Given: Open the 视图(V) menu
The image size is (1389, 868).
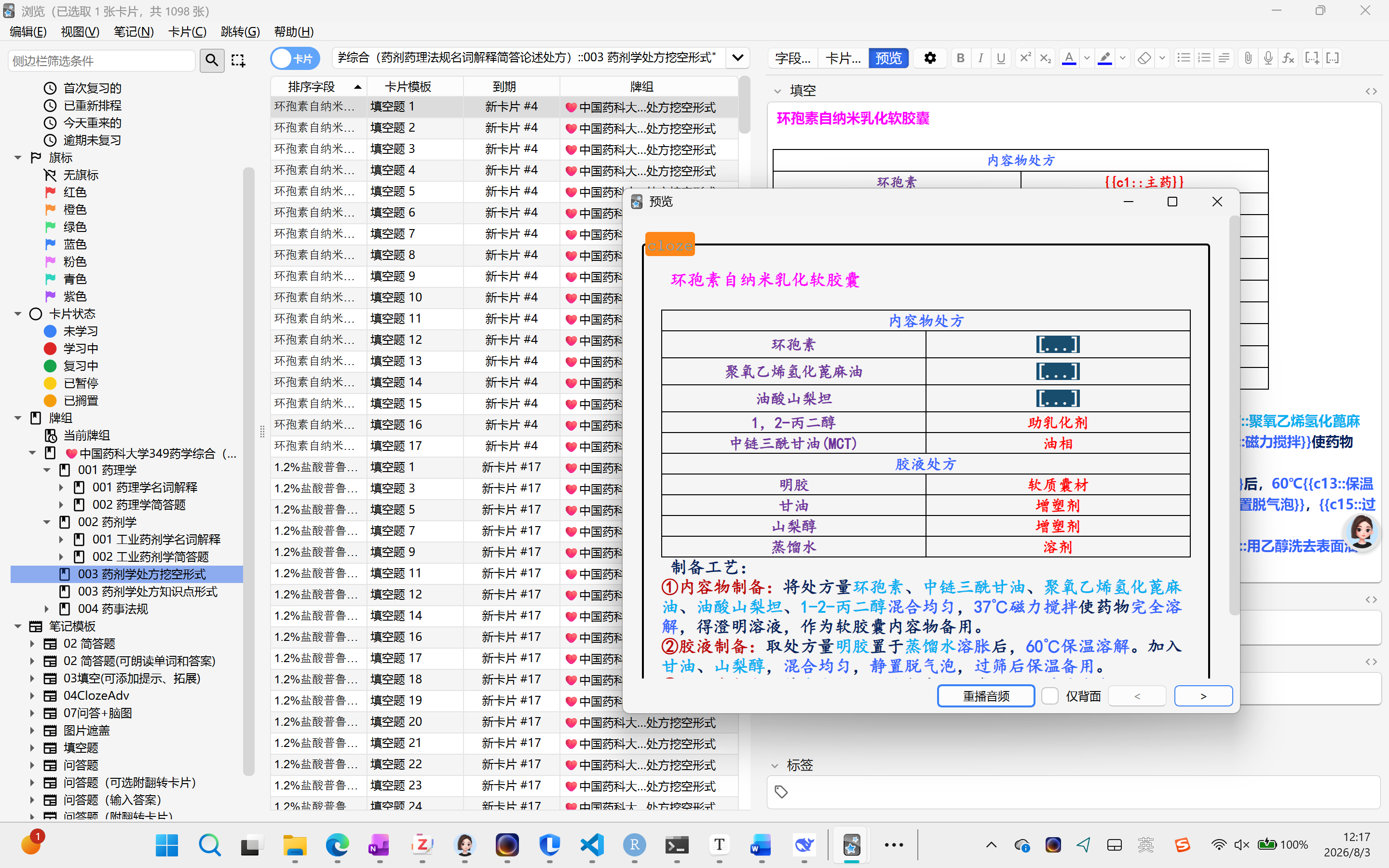Looking at the screenshot, I should [x=80, y=31].
